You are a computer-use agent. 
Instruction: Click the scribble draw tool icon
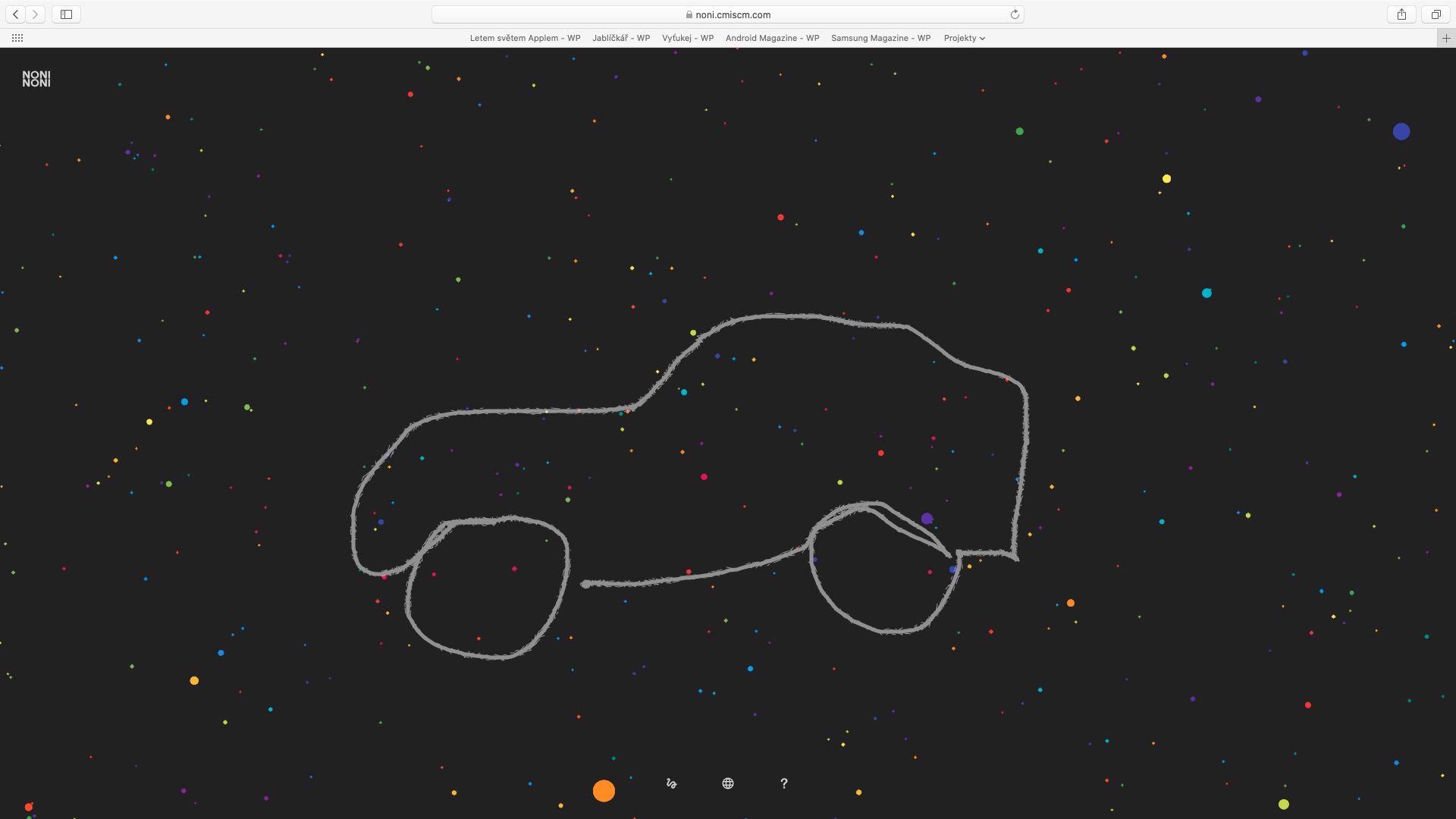click(671, 783)
